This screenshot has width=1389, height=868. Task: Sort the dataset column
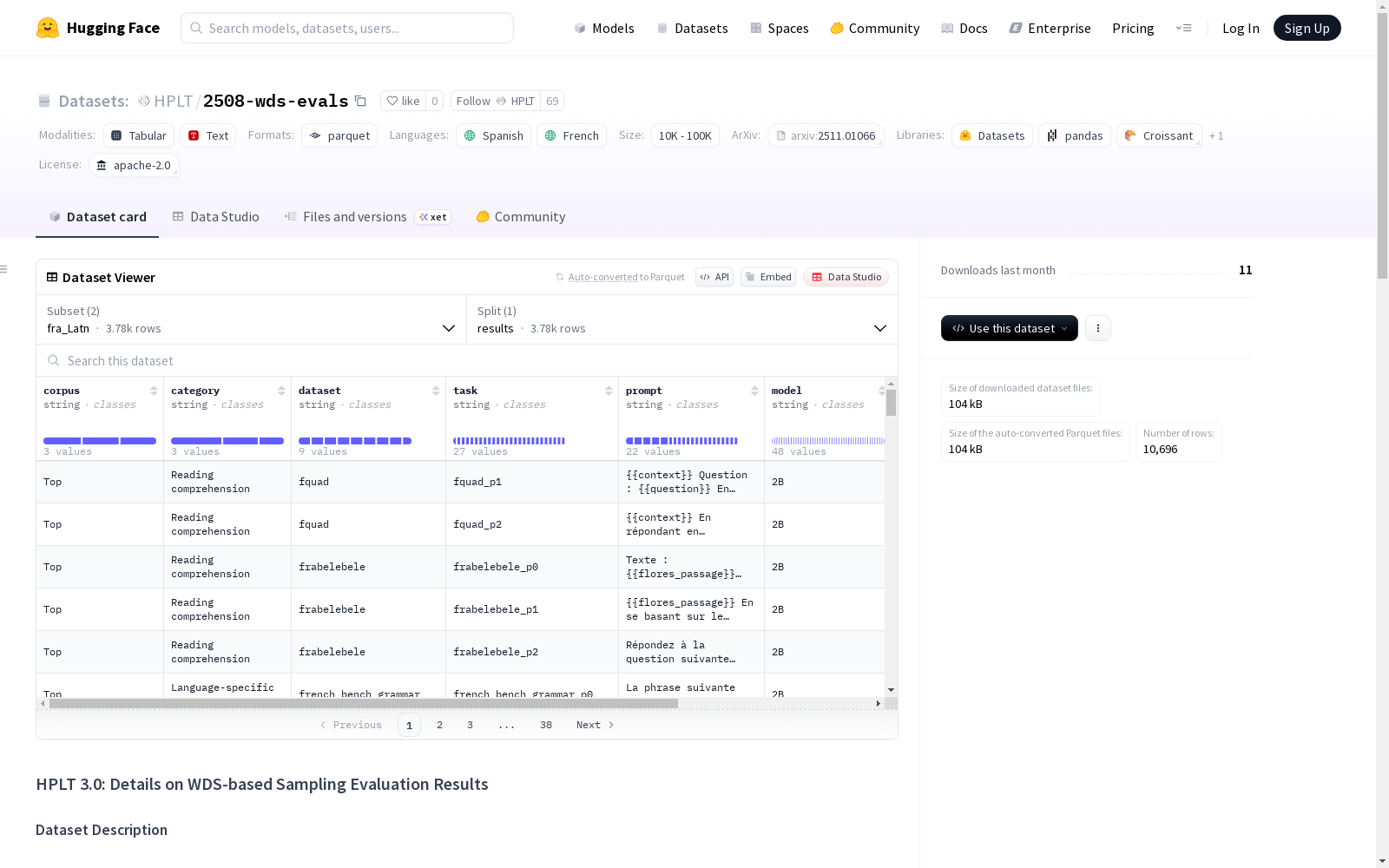tap(436, 391)
